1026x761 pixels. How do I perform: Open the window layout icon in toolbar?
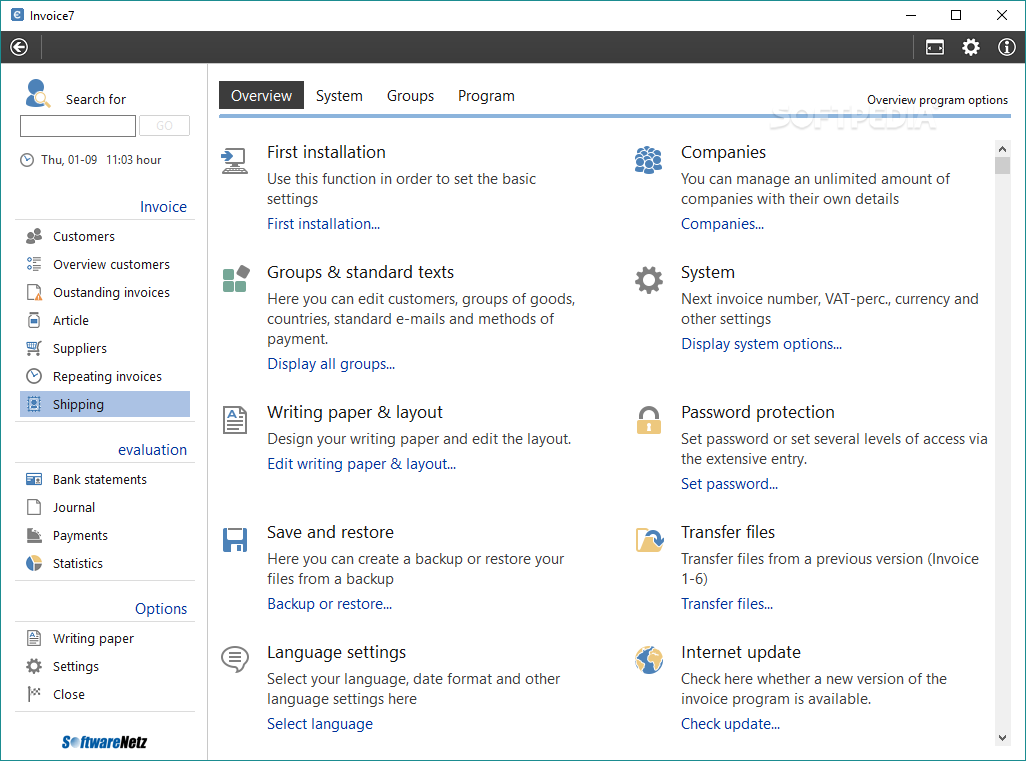pos(934,47)
